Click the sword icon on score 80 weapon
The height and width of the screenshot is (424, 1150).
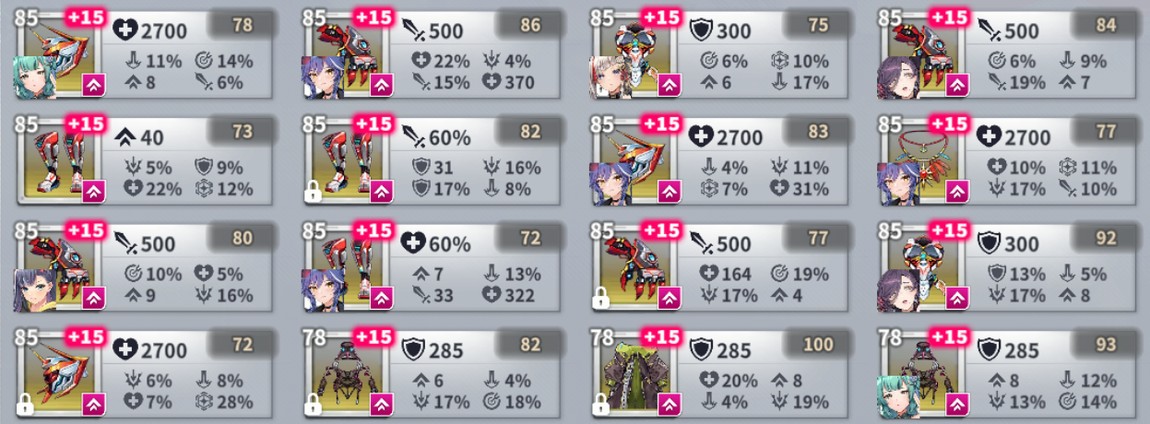pyautogui.click(x=125, y=241)
